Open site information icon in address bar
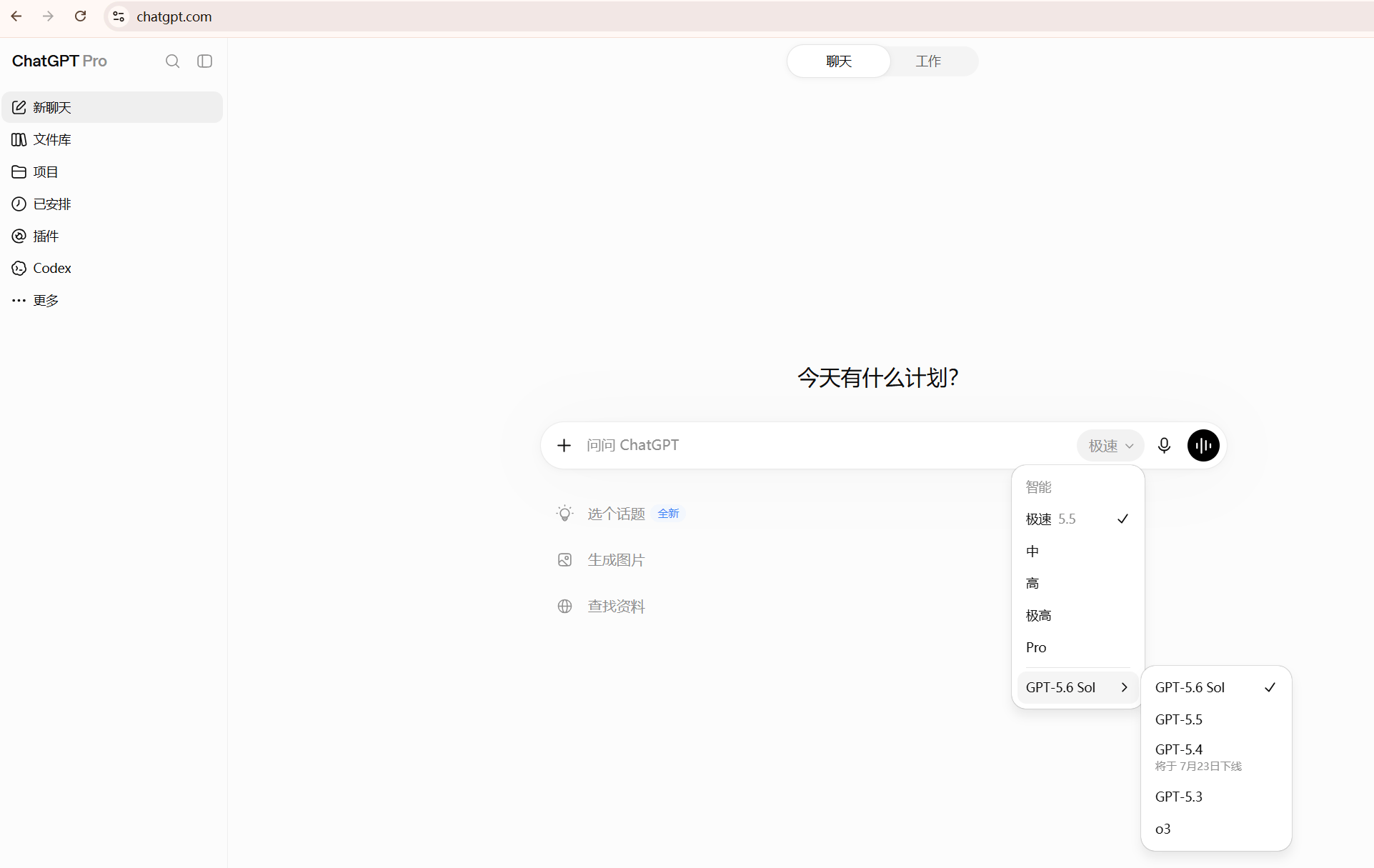 (119, 16)
